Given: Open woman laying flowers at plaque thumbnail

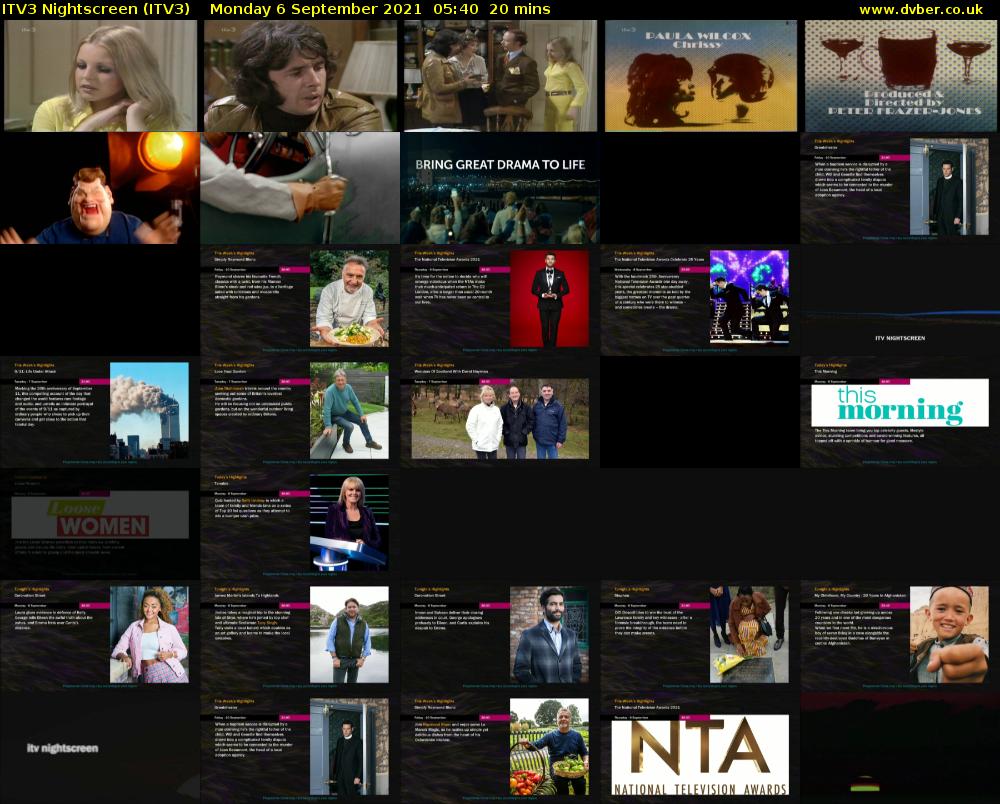Looking at the screenshot, I should coord(700,636).
